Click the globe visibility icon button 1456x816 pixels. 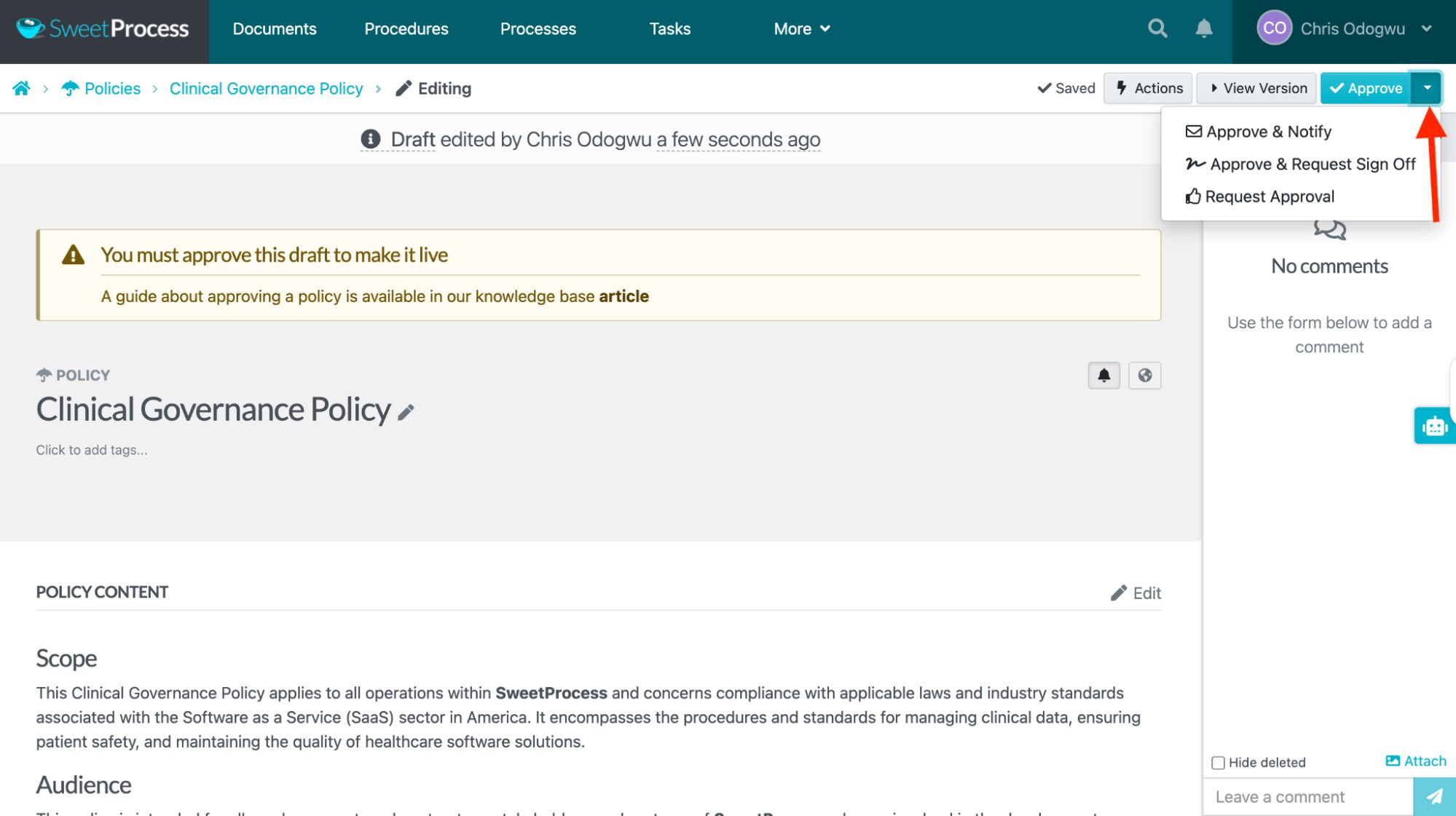1144,376
